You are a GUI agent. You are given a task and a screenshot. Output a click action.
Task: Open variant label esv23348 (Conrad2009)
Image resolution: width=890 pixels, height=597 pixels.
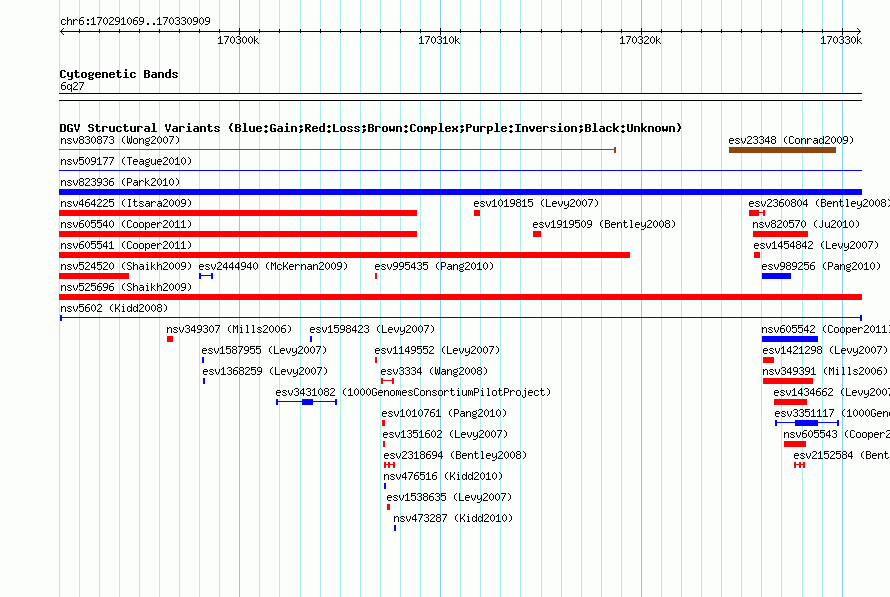click(791, 140)
